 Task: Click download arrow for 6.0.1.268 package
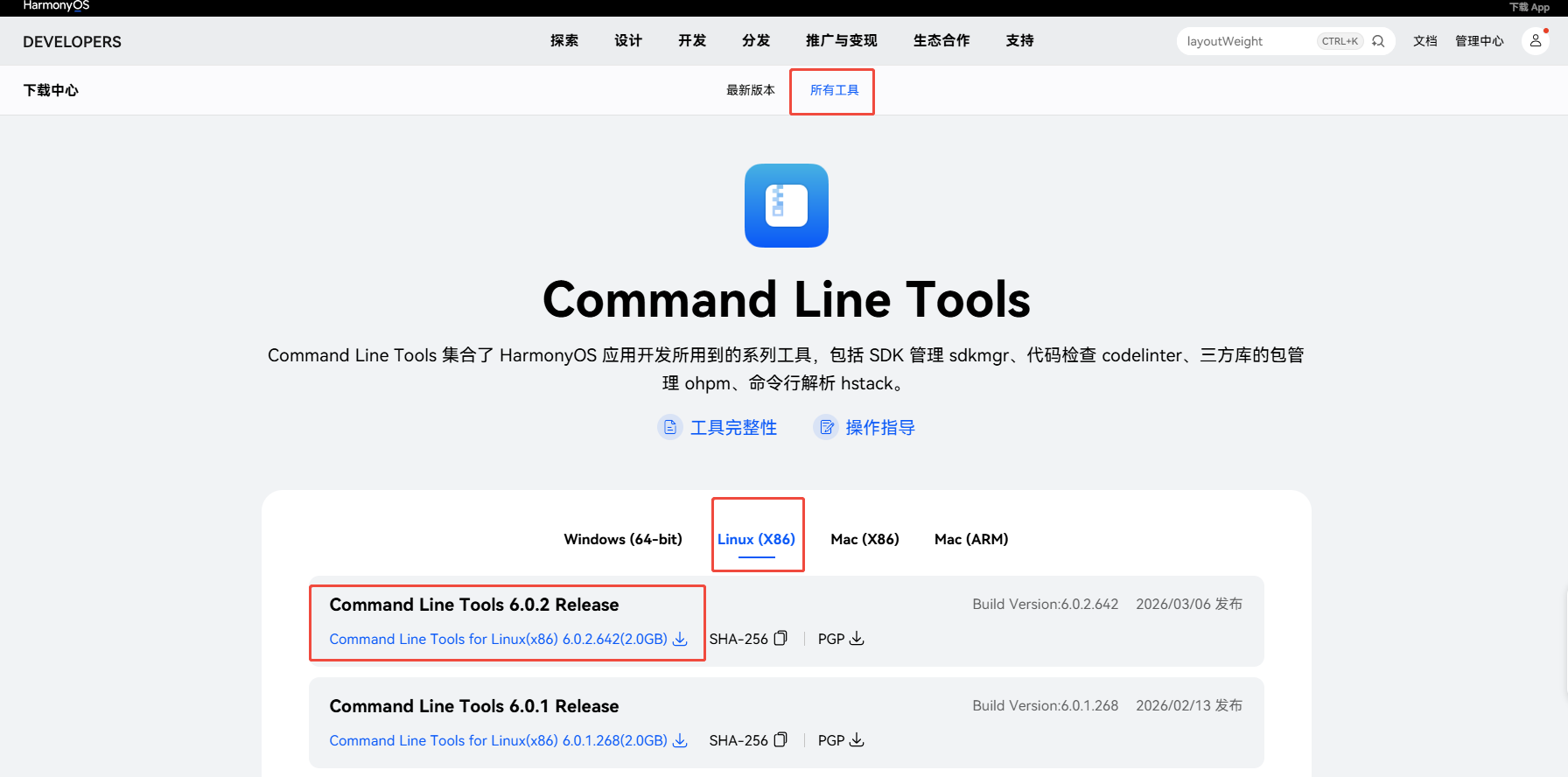tap(680, 741)
